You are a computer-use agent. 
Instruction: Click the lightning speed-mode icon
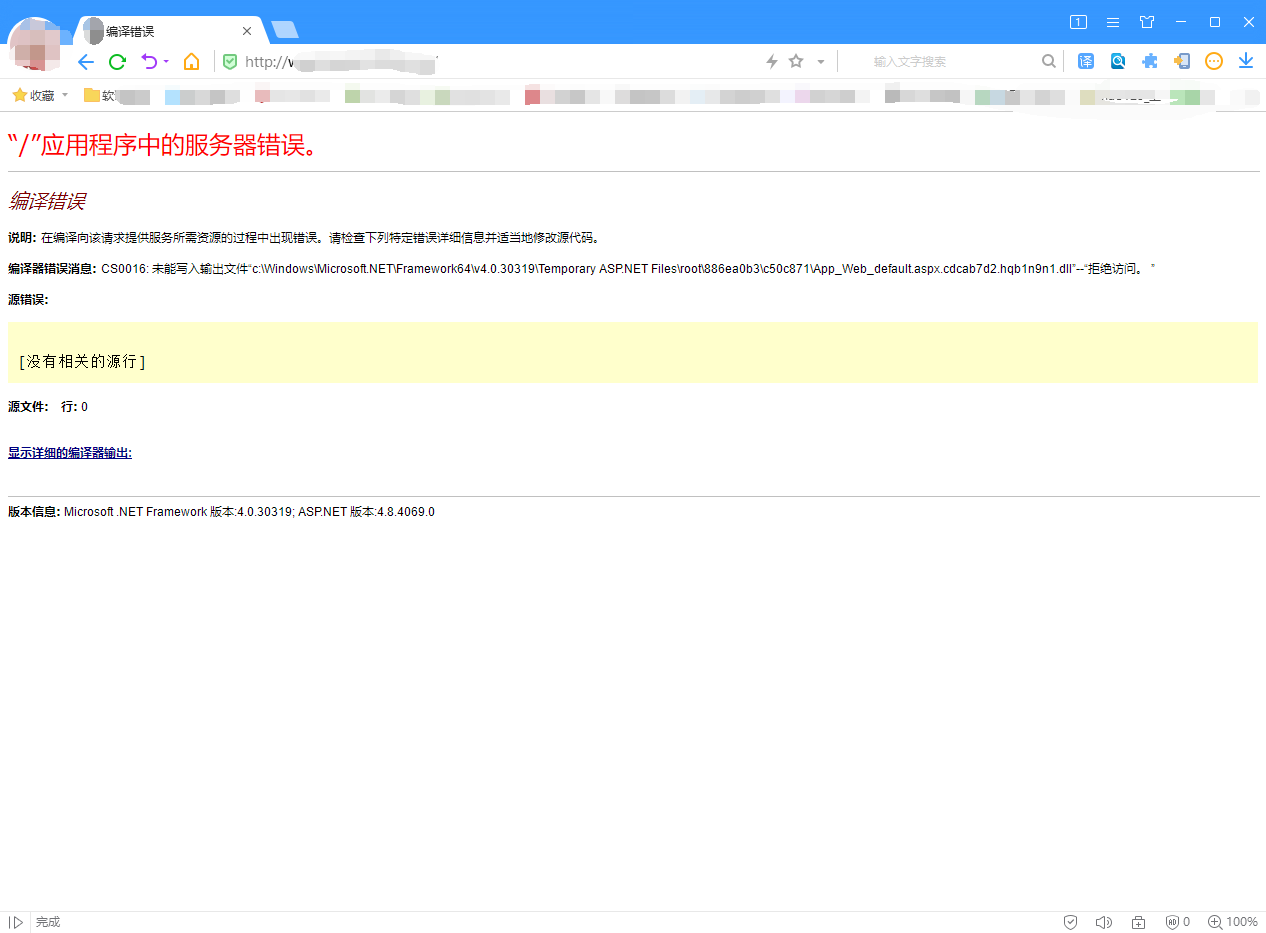click(x=771, y=62)
